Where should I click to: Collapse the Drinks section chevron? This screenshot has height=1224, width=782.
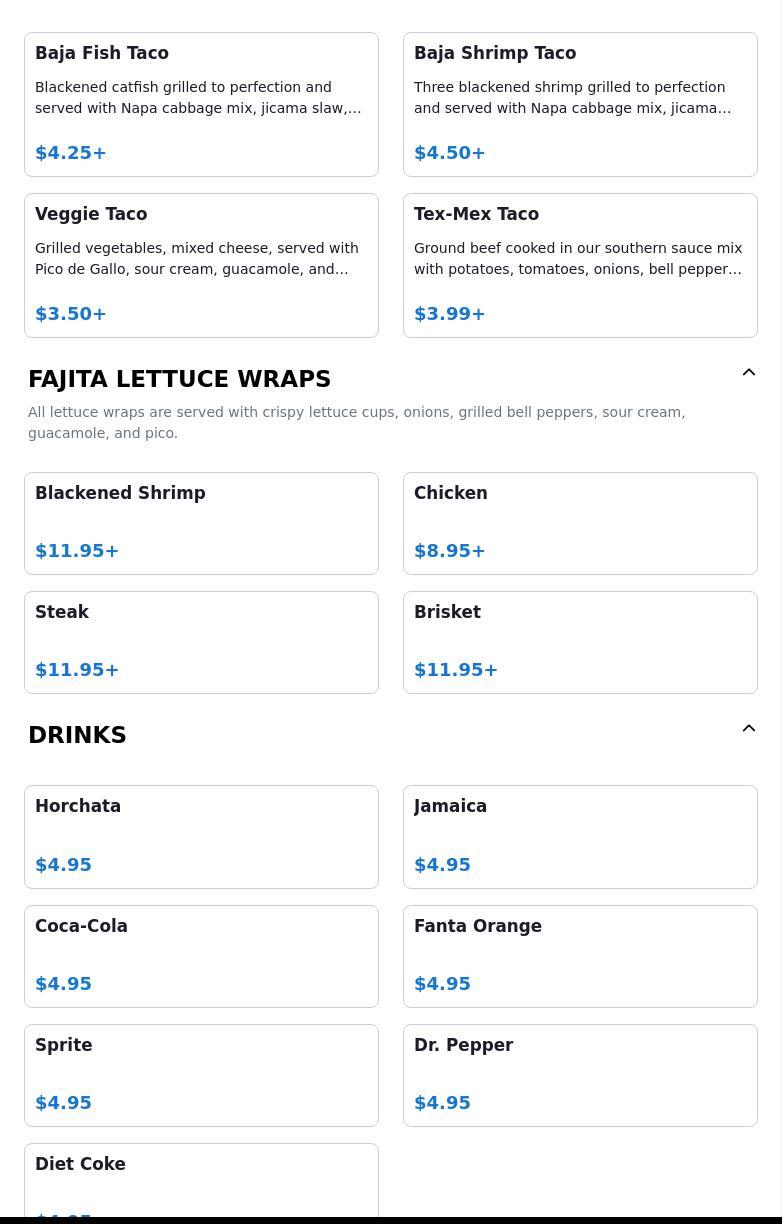(749, 728)
